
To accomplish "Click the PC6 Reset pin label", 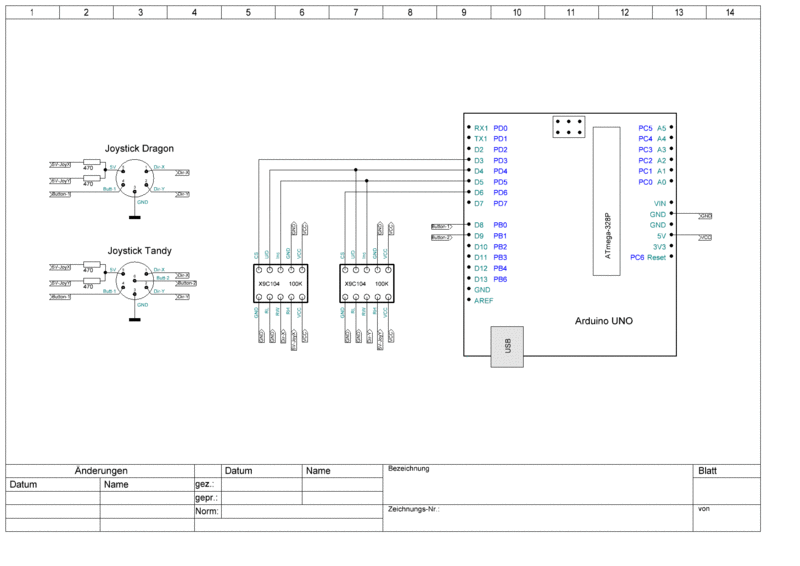I will point(648,257).
